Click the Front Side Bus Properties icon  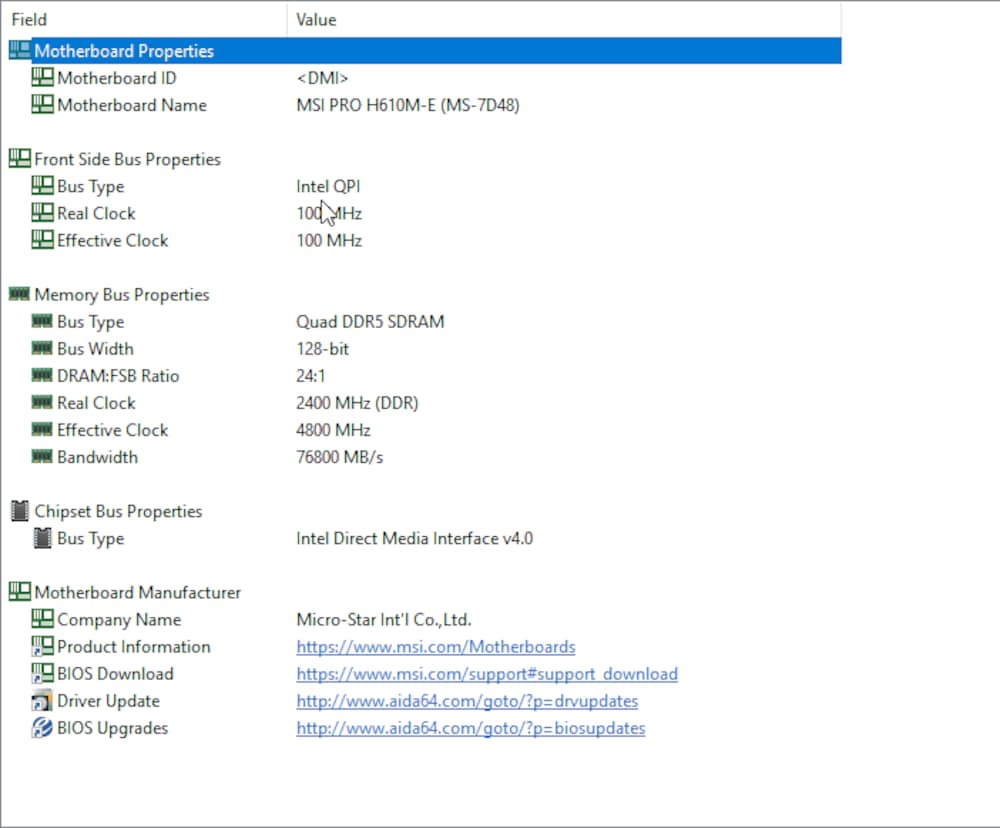tap(20, 159)
